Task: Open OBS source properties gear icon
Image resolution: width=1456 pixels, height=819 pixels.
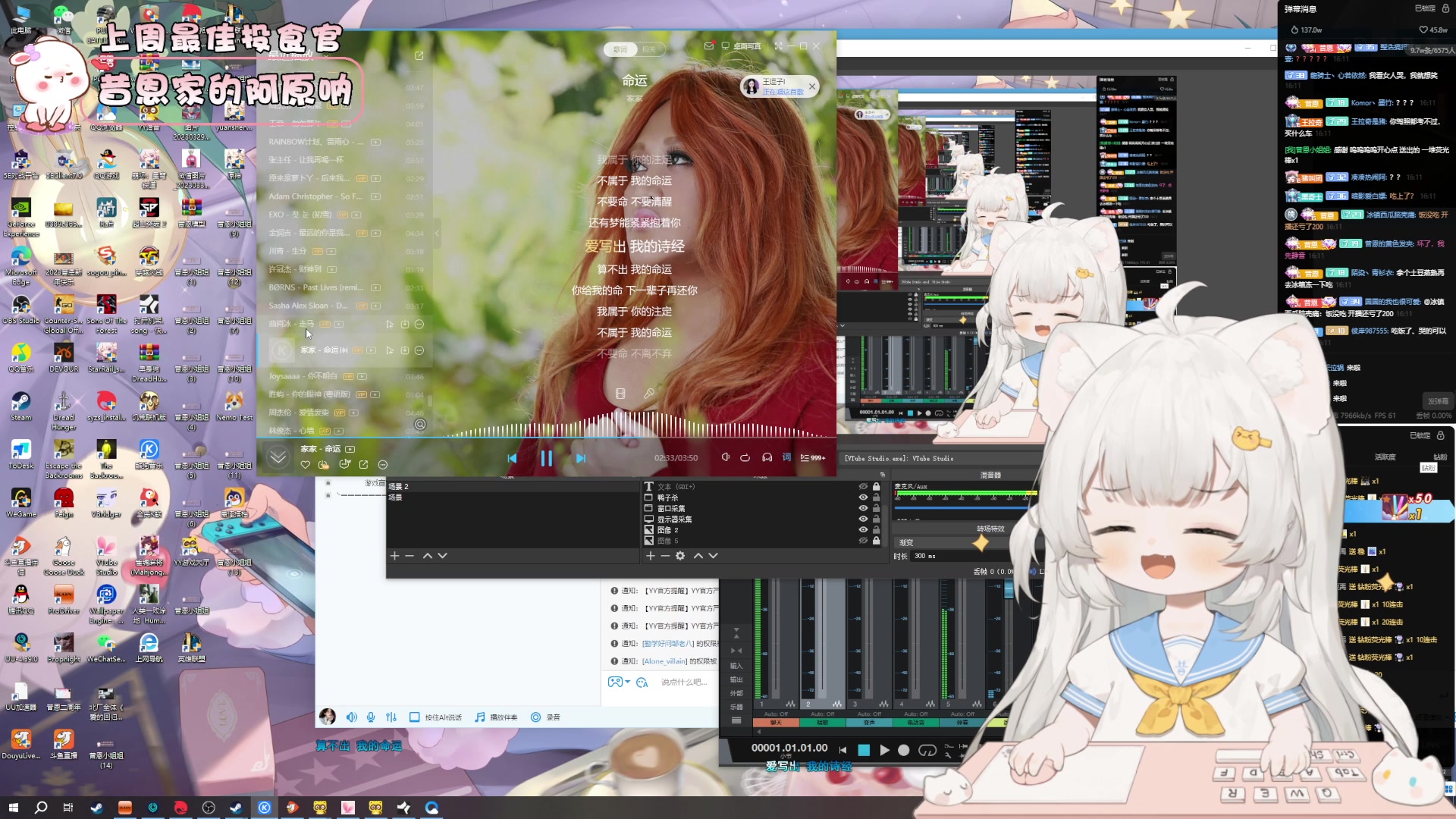Action: pos(680,556)
